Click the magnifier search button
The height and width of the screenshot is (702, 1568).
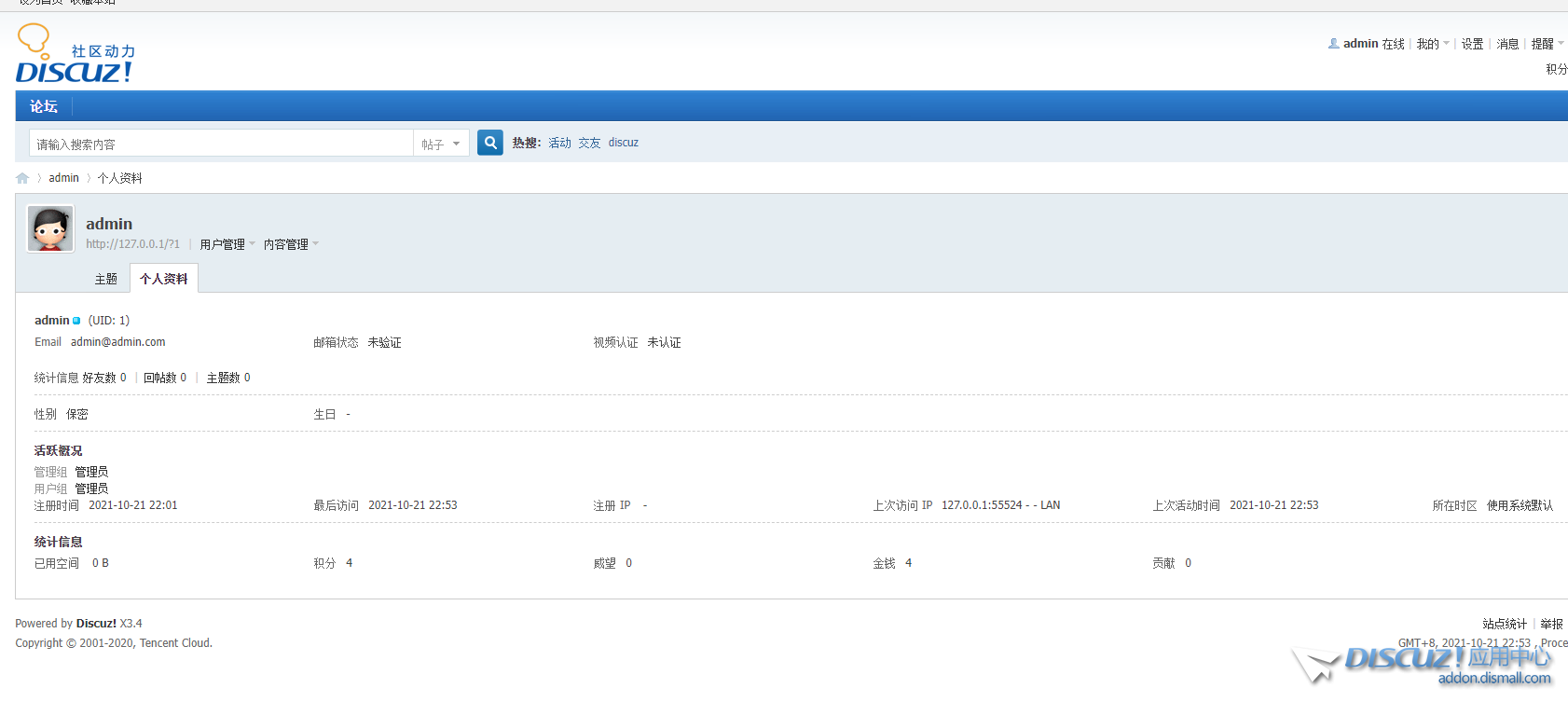tap(490, 143)
